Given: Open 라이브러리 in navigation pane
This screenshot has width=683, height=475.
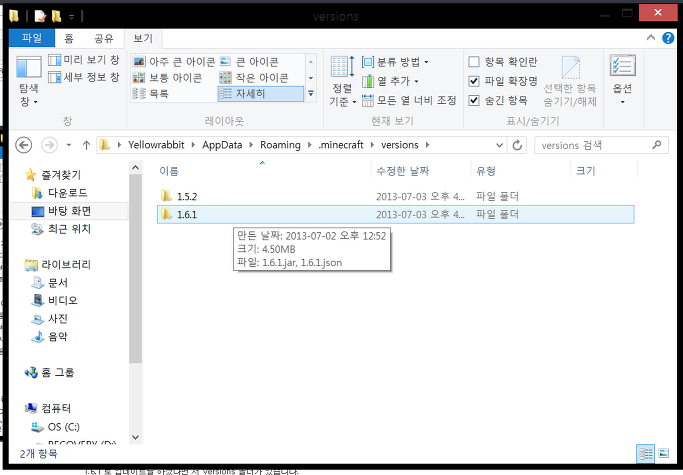Looking at the screenshot, I should pyautogui.click(x=57, y=265).
